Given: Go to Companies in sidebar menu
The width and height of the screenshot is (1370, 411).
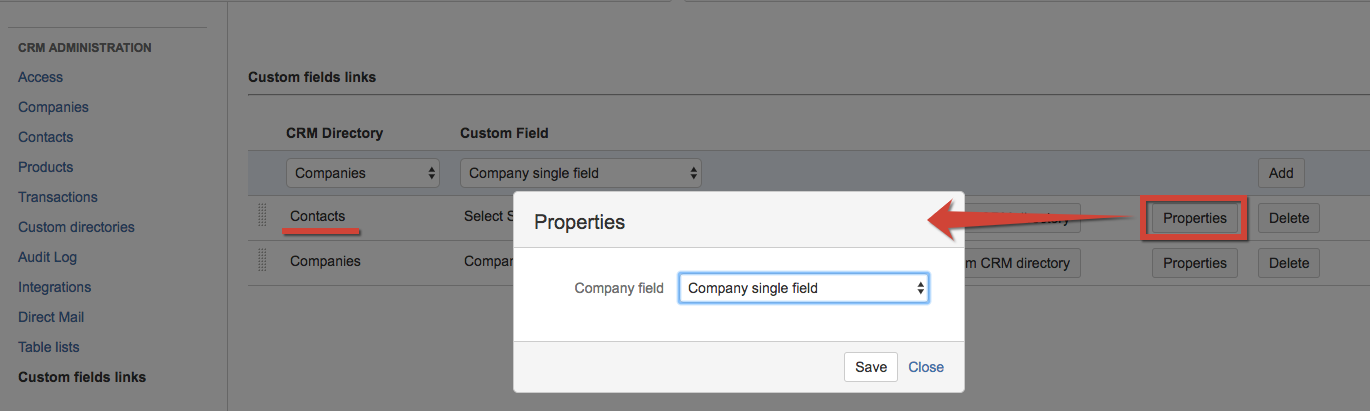Looking at the screenshot, I should click(53, 107).
